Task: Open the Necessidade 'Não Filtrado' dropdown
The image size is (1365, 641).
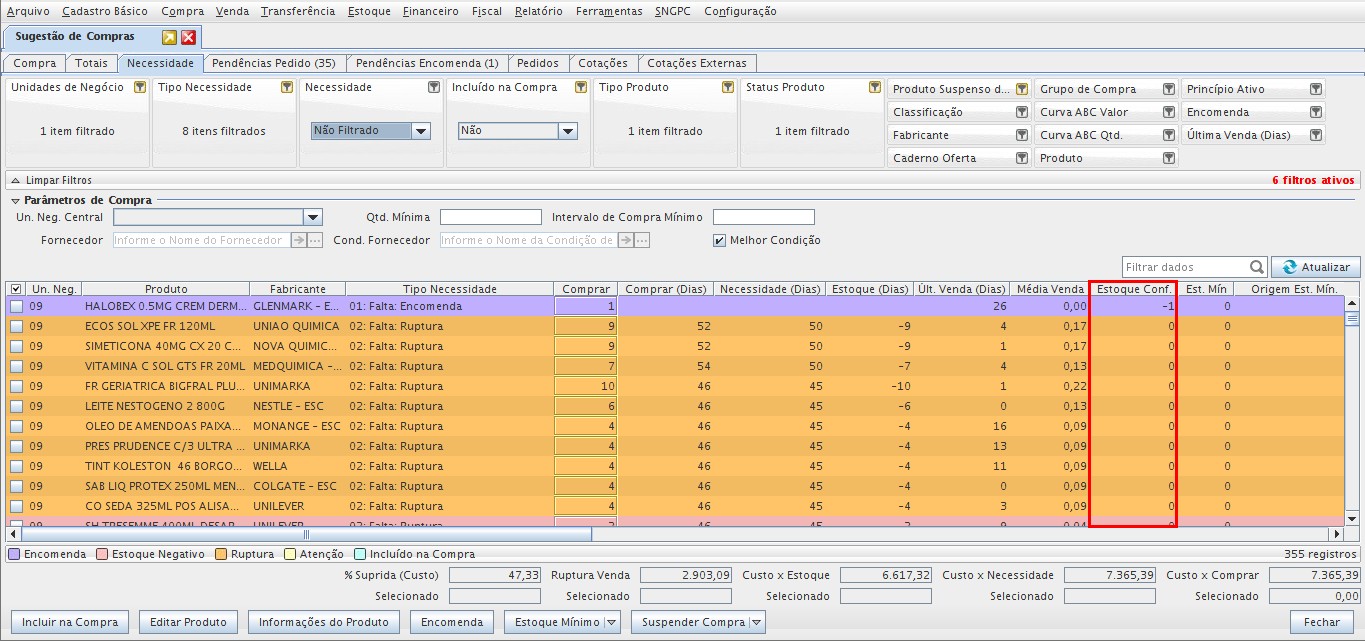Action: (421, 131)
